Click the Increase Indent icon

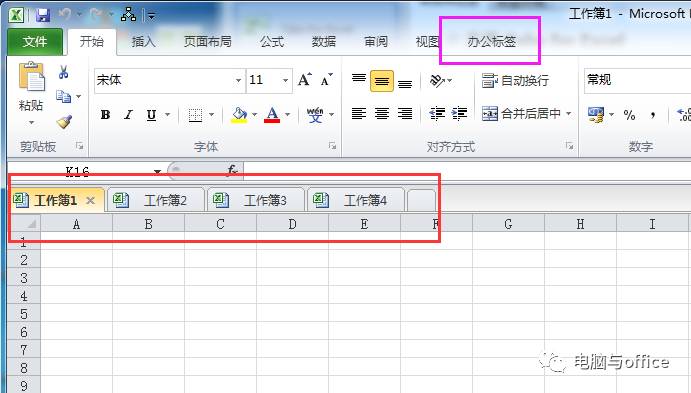459,114
